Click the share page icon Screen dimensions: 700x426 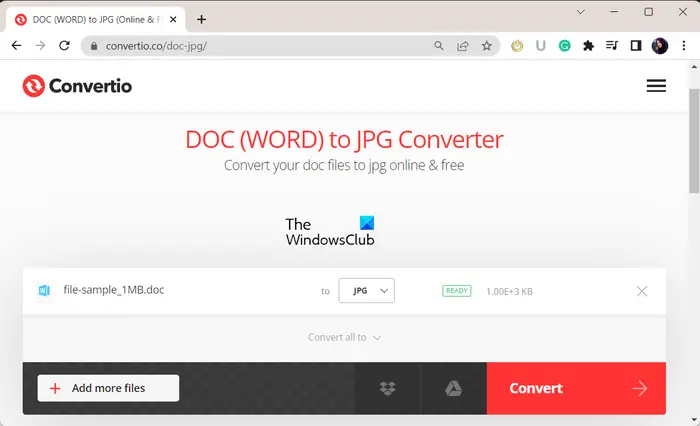tap(462, 46)
